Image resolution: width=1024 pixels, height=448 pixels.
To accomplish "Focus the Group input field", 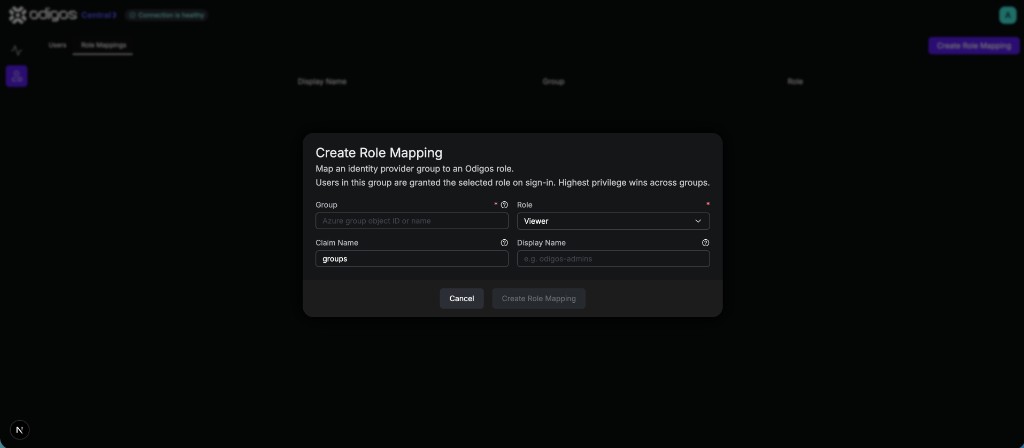I will 411,221.
